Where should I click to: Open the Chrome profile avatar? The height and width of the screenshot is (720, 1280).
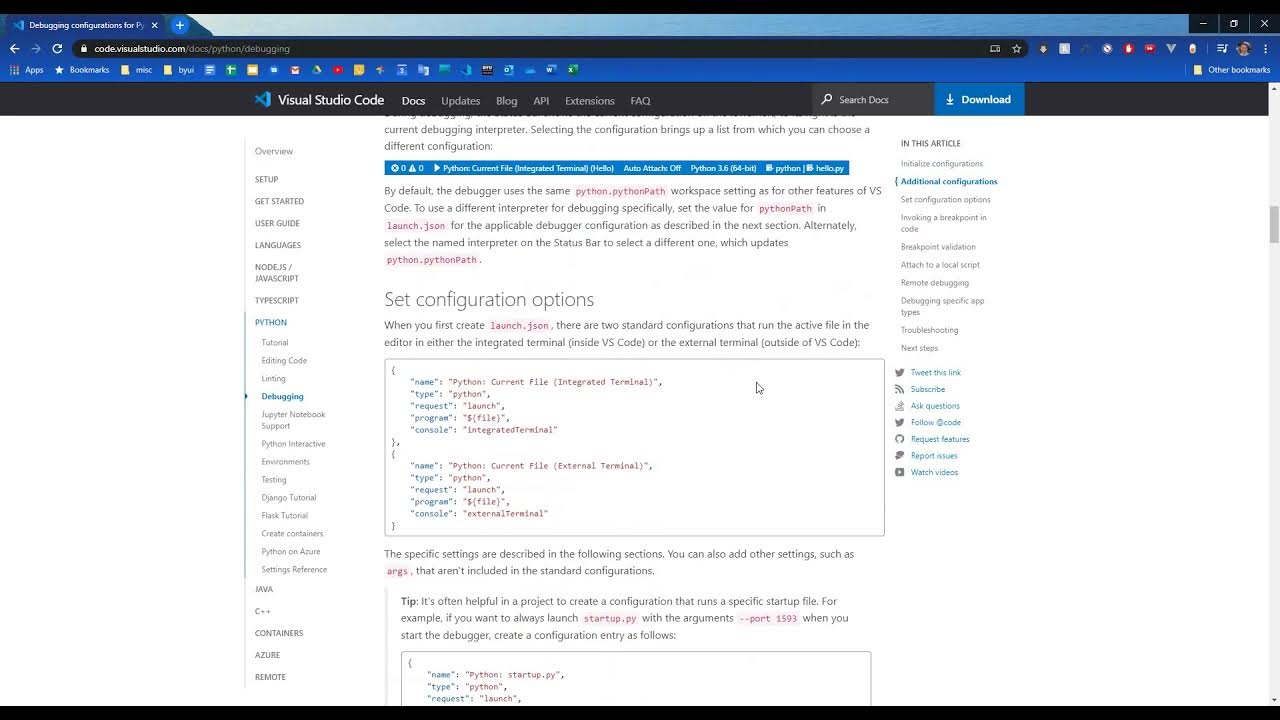[x=1243, y=48]
